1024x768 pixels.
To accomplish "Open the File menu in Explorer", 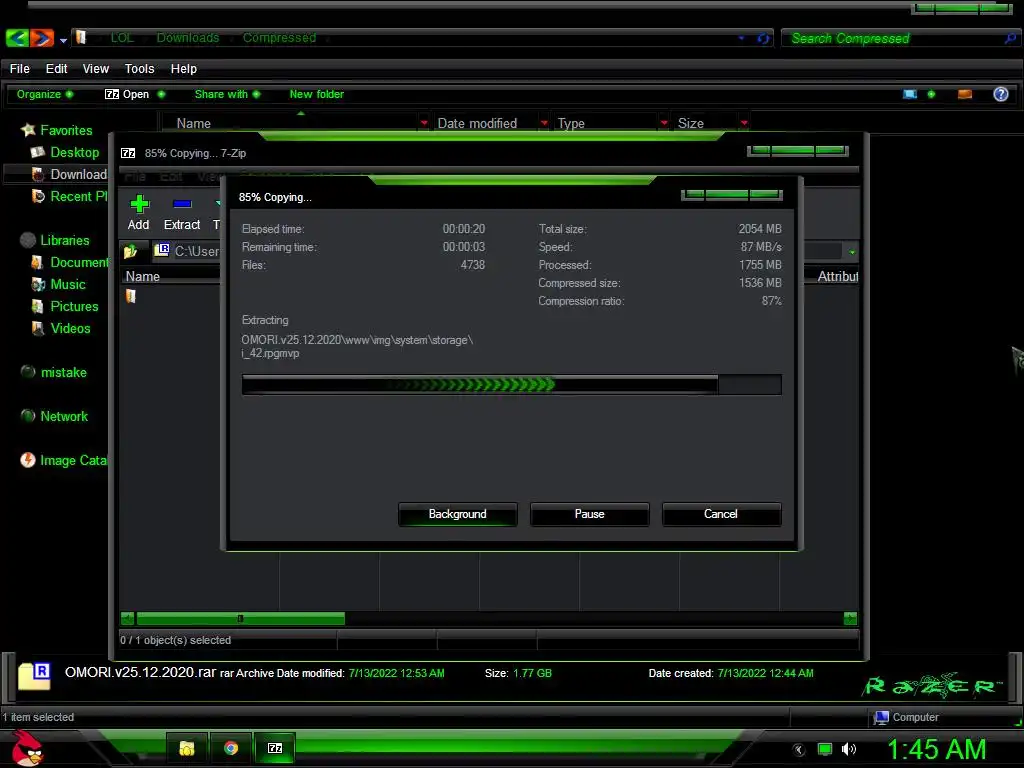I will point(20,69).
